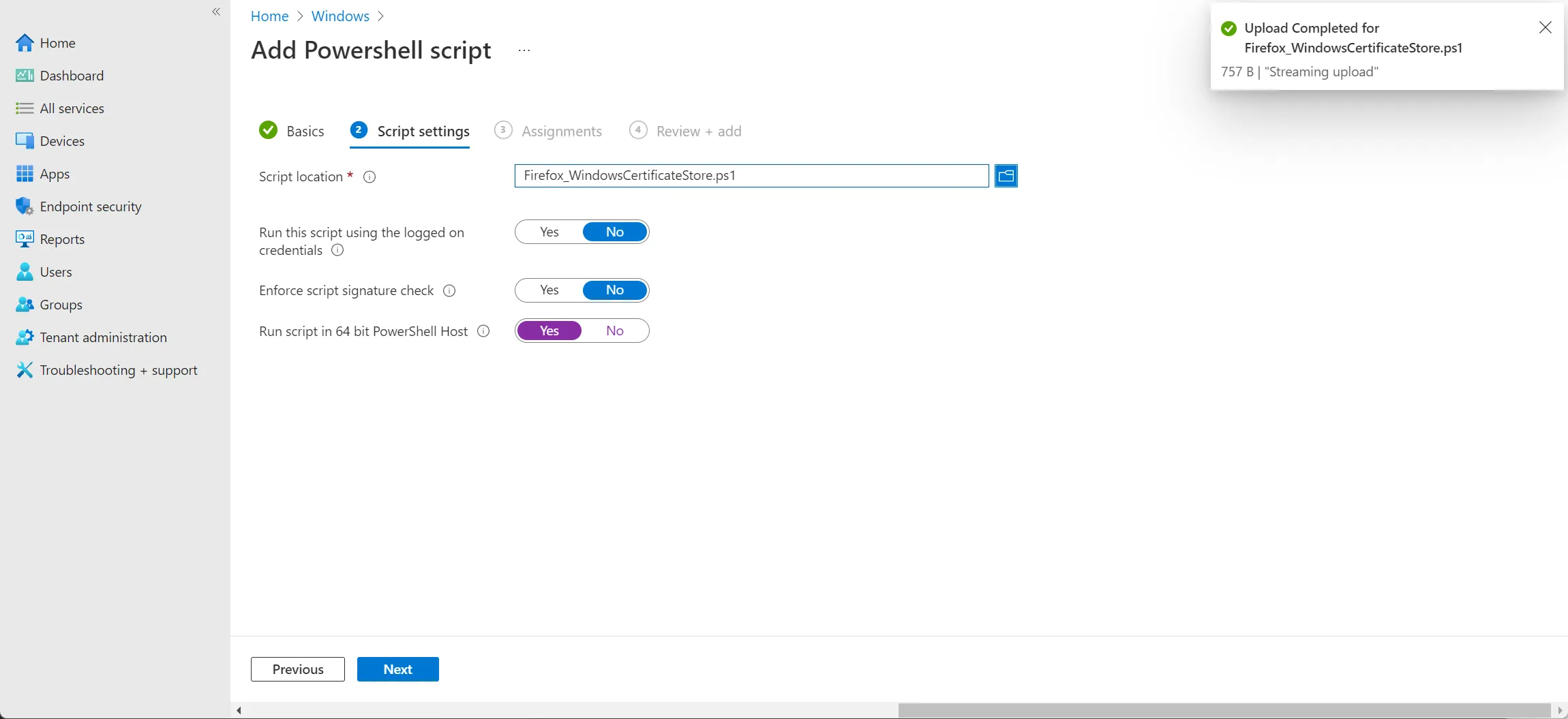The width and height of the screenshot is (1568, 719).
Task: Open the Review + add step tab
Action: (x=685, y=131)
